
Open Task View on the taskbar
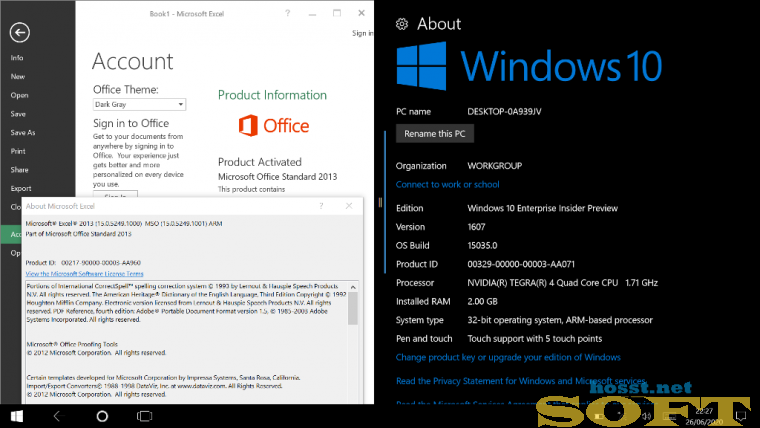[144, 416]
